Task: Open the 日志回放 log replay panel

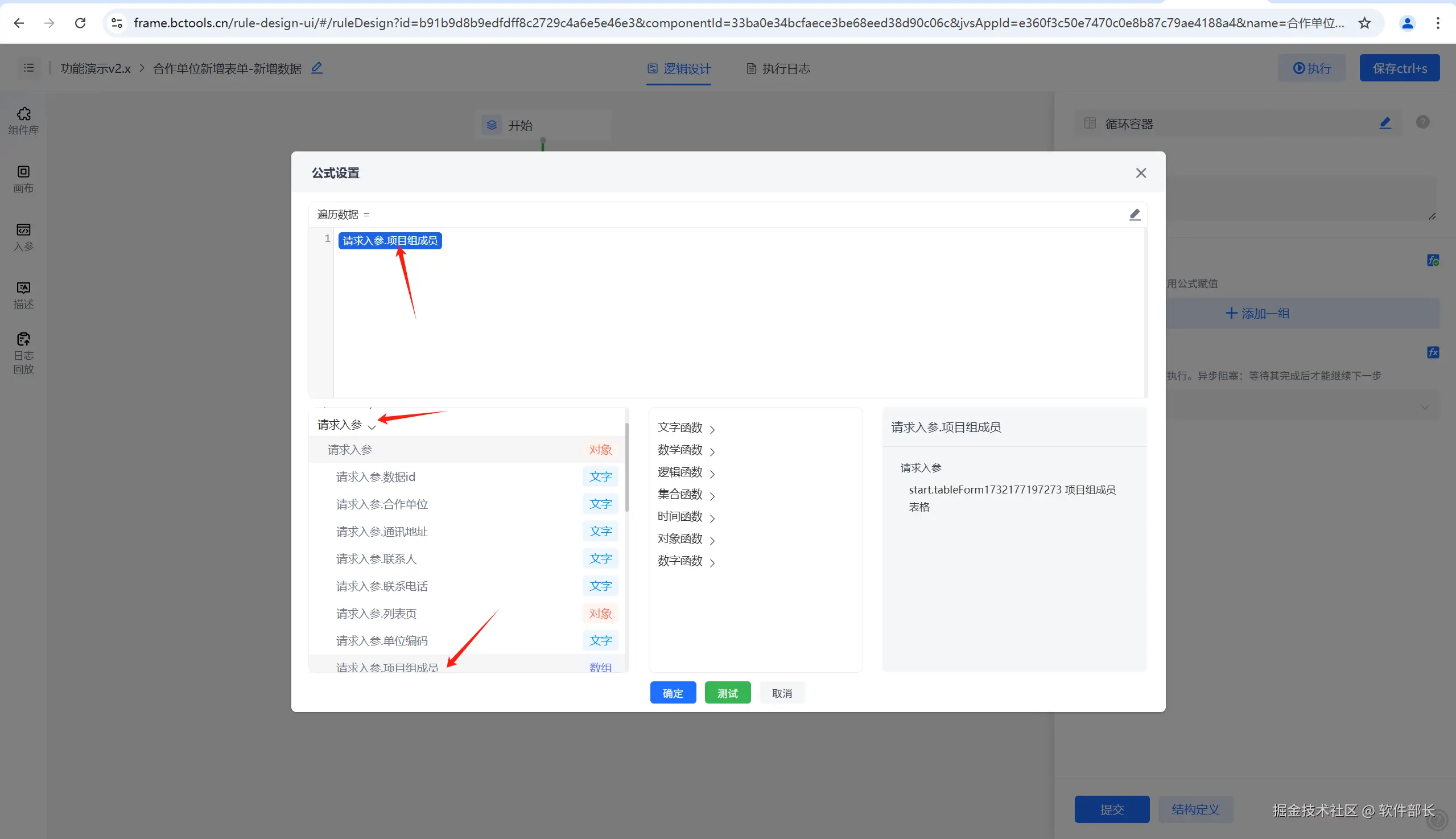Action: tap(24, 353)
